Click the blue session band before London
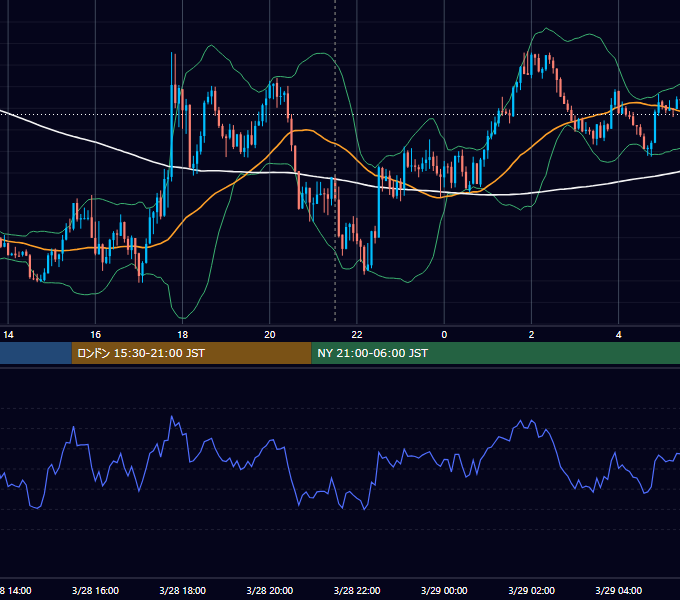 [x=36, y=353]
